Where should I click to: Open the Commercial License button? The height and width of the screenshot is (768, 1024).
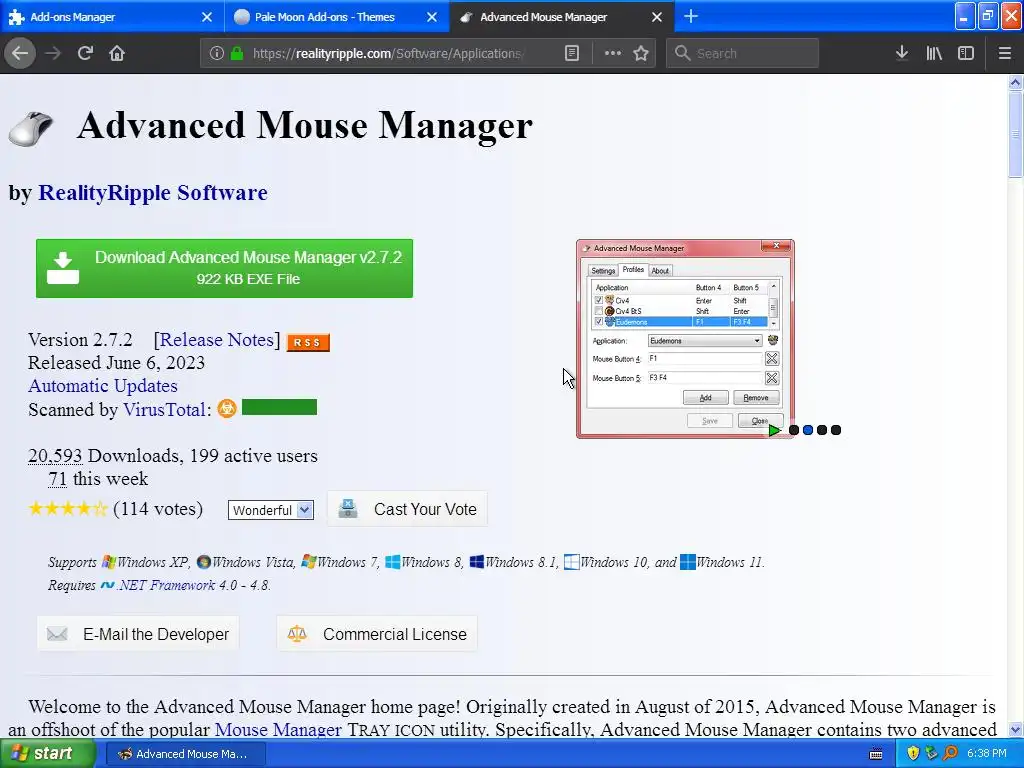click(x=377, y=633)
